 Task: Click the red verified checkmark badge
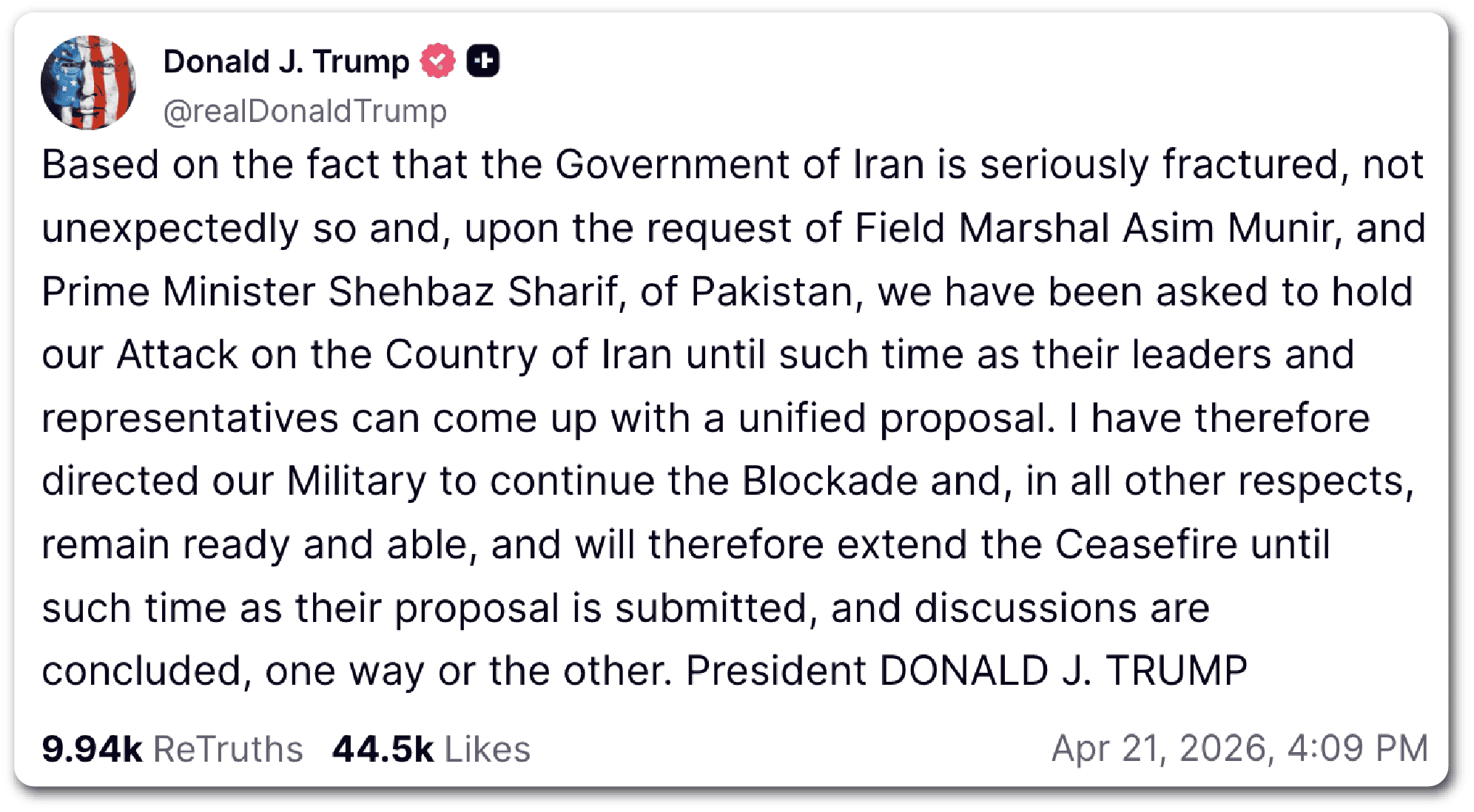(438, 61)
